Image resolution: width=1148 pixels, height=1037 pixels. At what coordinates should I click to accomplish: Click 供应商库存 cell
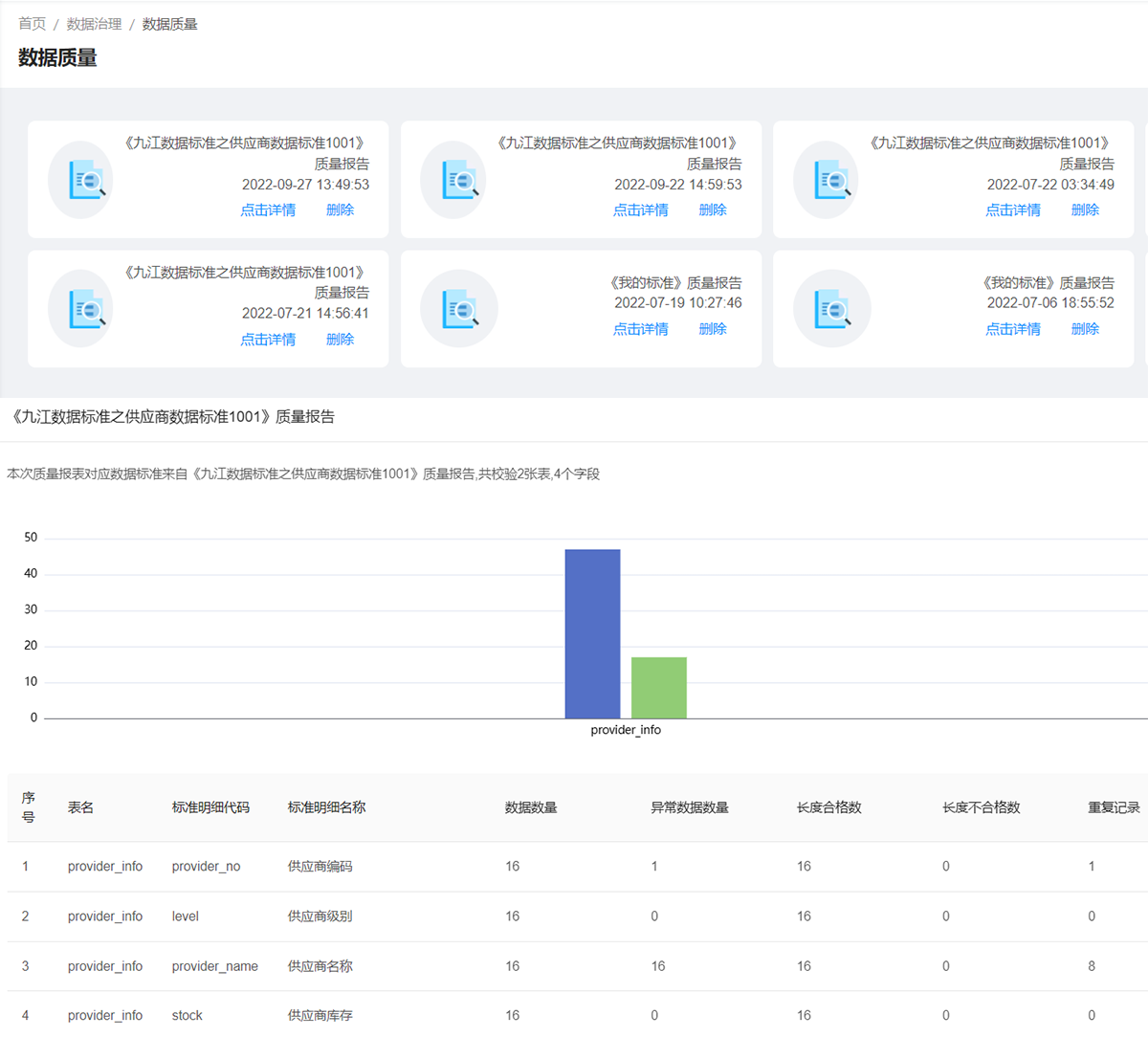point(320,1016)
